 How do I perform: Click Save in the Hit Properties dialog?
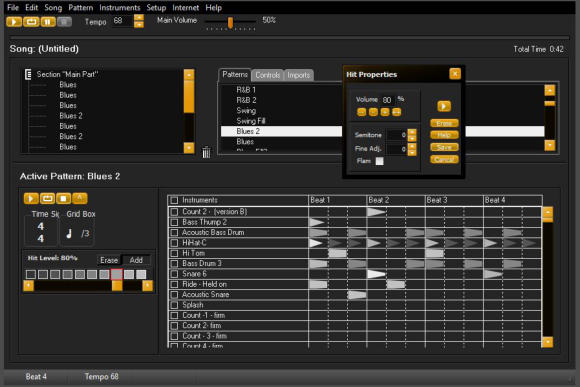click(x=444, y=147)
